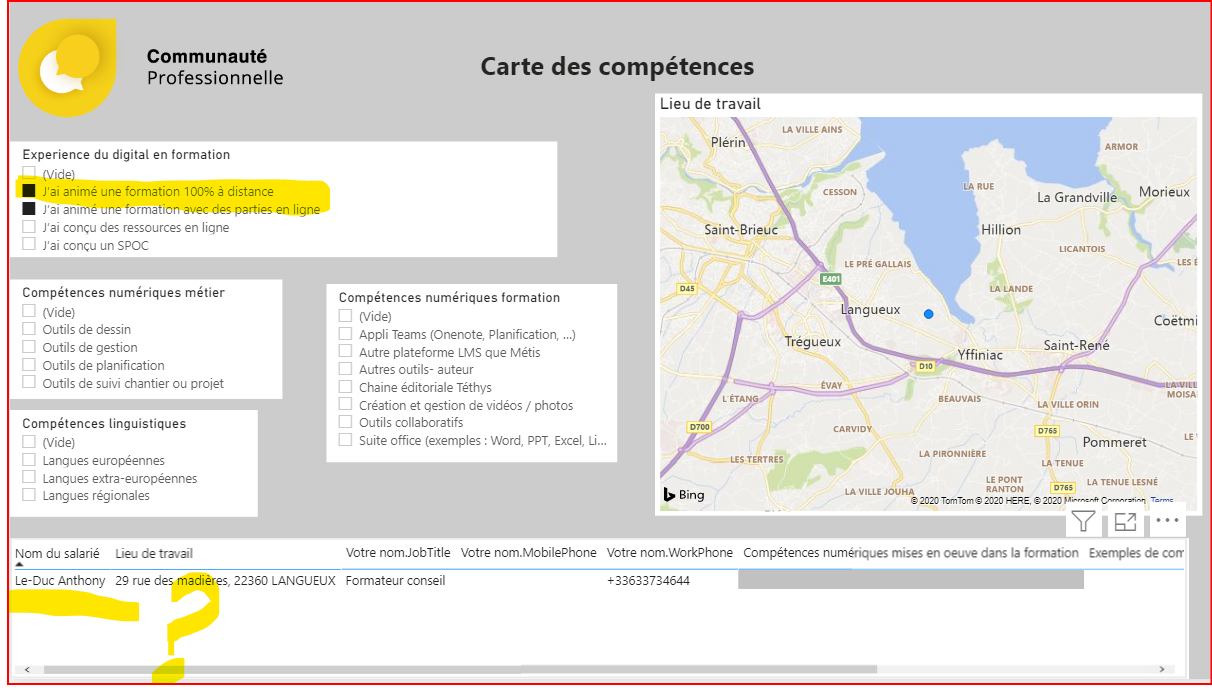Check Chaine éditoriale Téthys
Image resolution: width=1212 pixels, height=692 pixels.
click(x=345, y=387)
